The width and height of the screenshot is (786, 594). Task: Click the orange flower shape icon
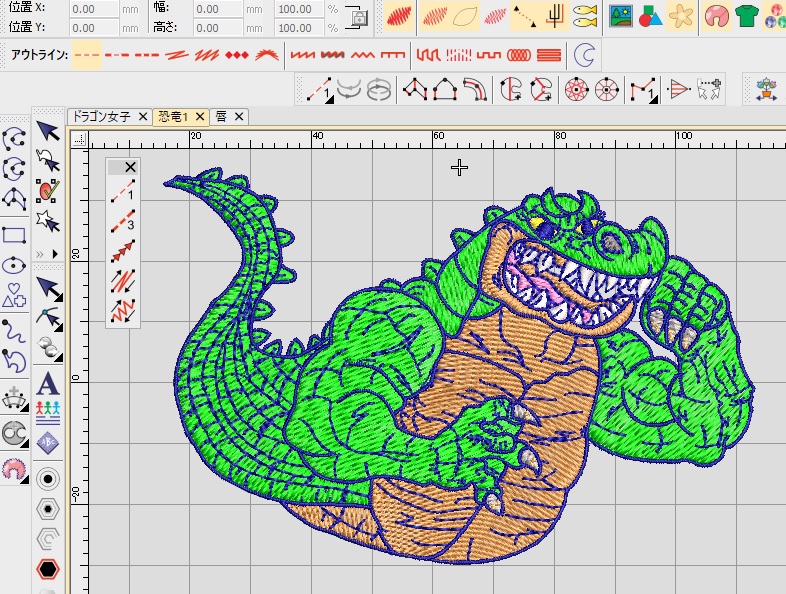click(x=682, y=16)
